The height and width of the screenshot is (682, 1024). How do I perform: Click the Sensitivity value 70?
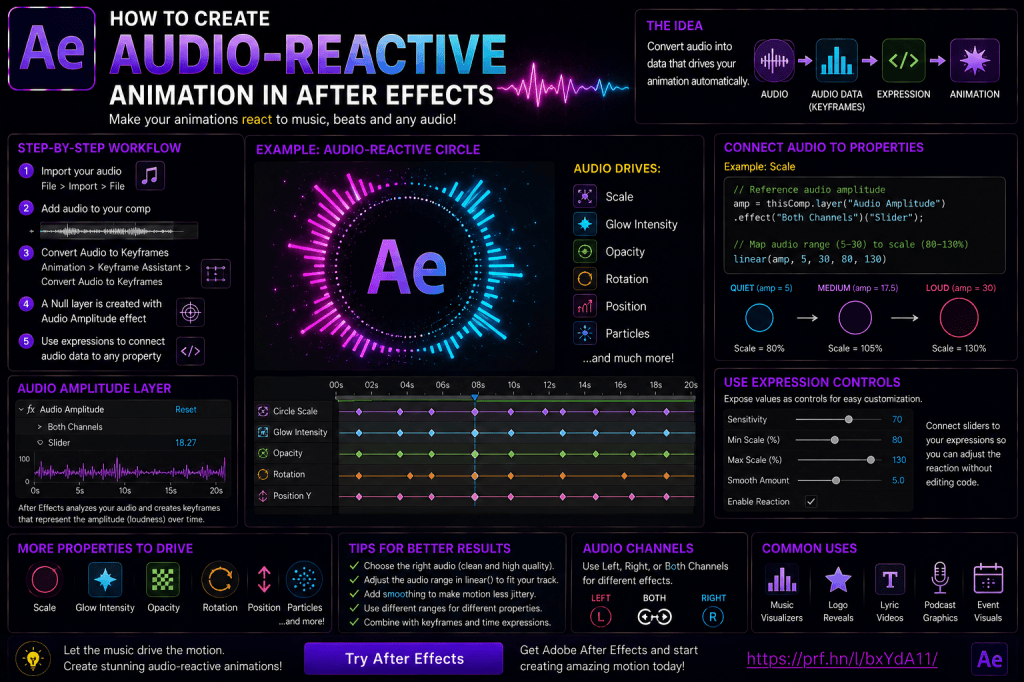(x=897, y=419)
